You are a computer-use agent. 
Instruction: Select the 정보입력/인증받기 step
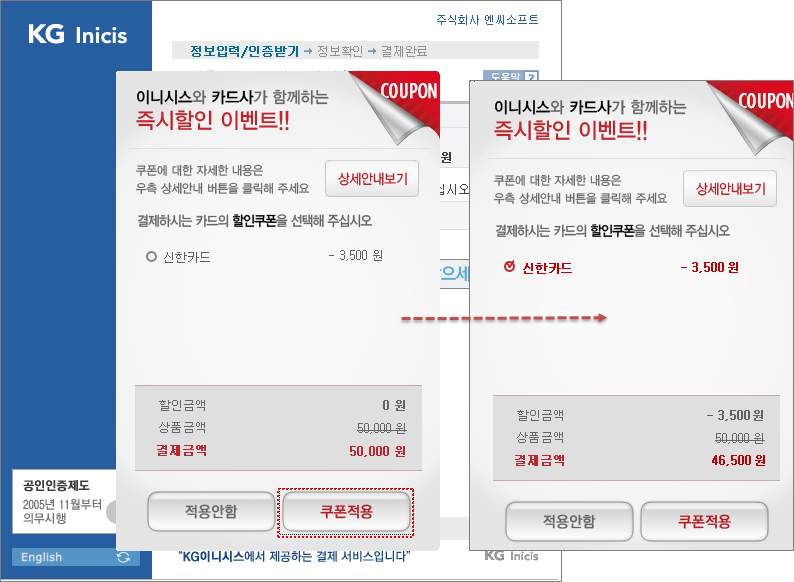click(236, 50)
